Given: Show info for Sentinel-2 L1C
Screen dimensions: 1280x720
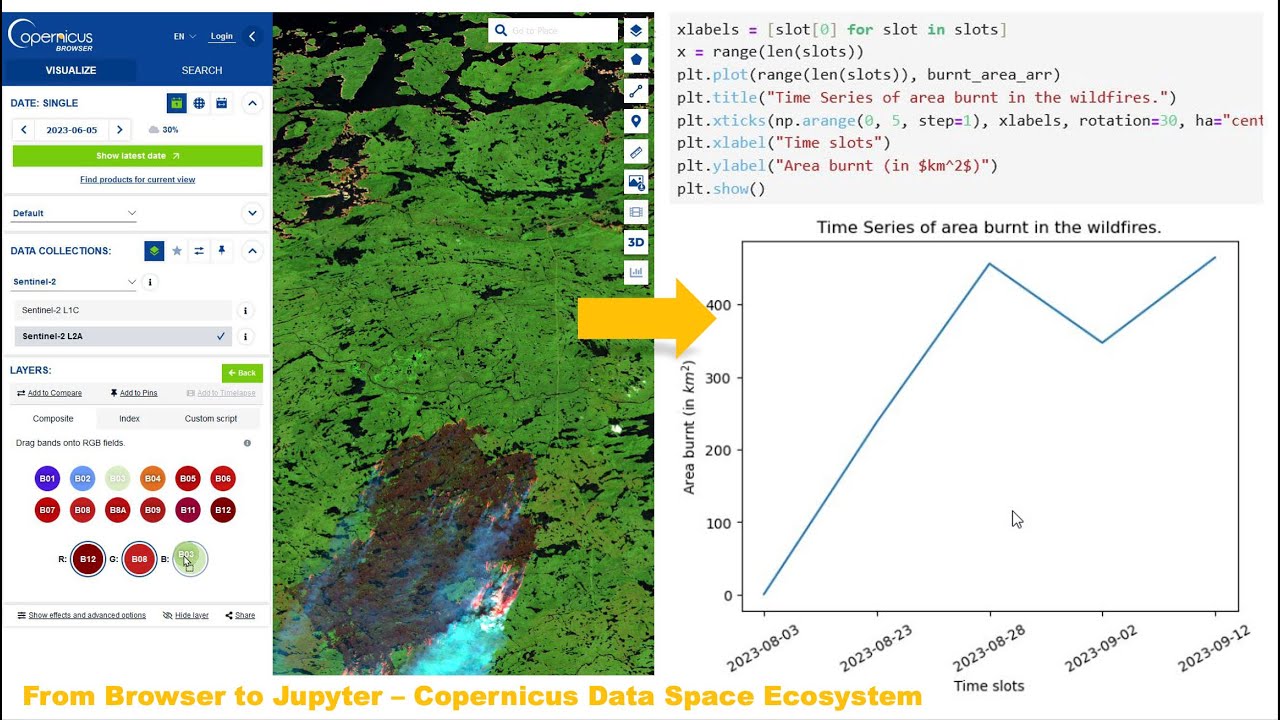Looking at the screenshot, I should point(246,311).
